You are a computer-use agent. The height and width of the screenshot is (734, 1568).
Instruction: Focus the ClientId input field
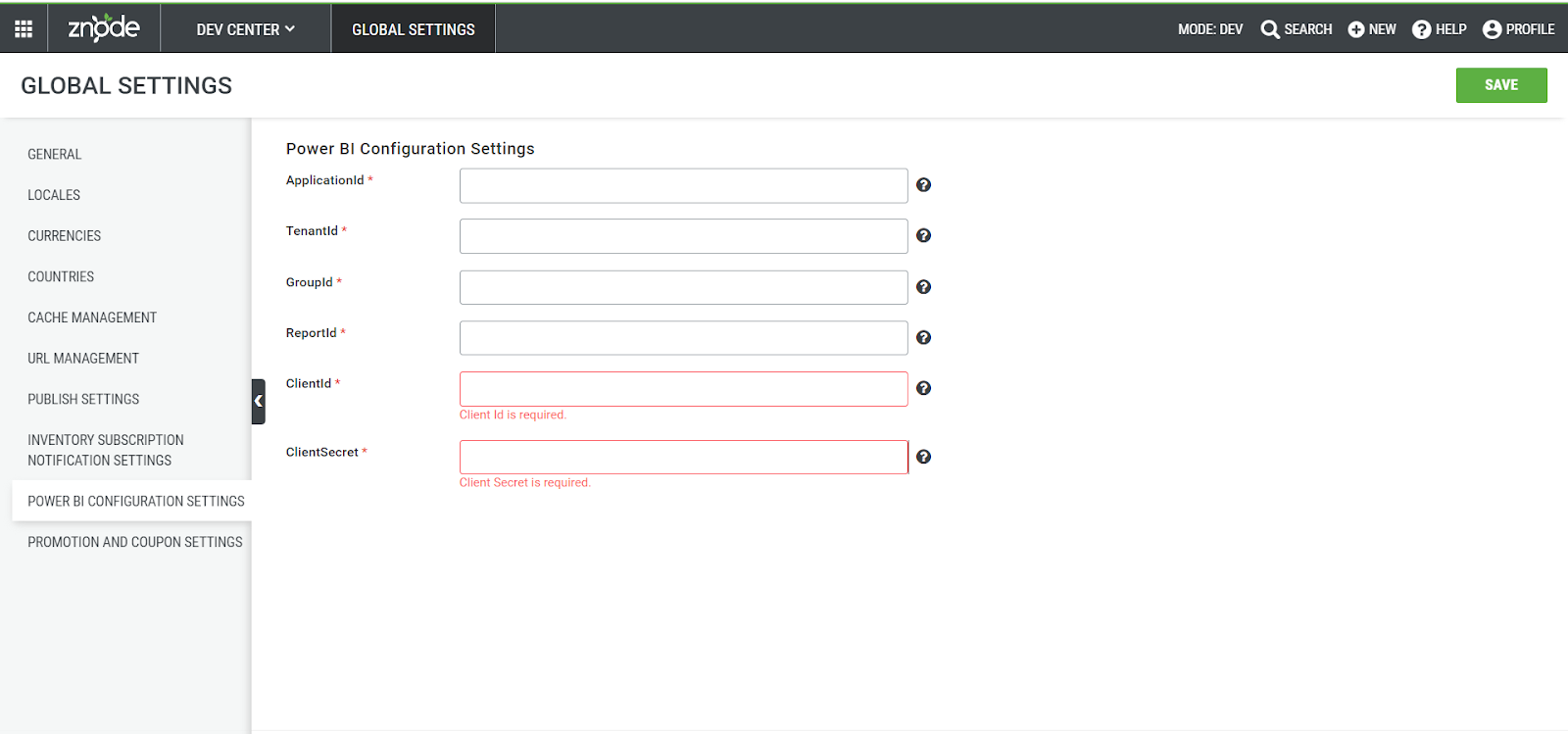pos(683,389)
